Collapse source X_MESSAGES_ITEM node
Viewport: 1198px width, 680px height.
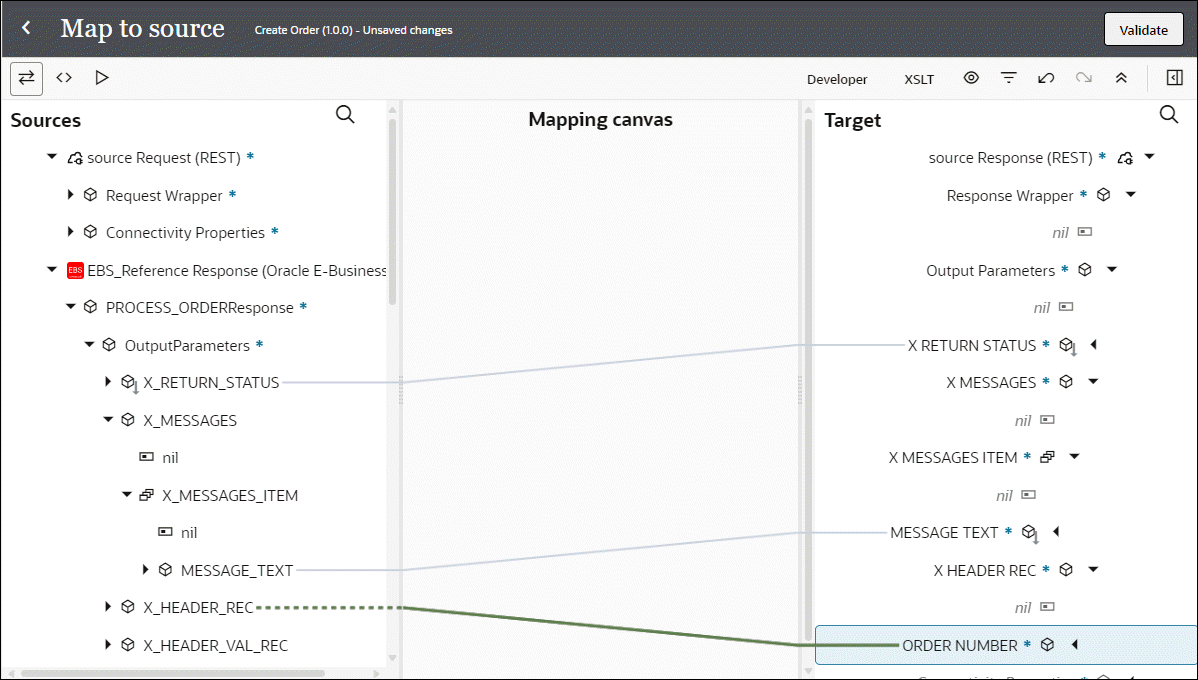click(127, 495)
